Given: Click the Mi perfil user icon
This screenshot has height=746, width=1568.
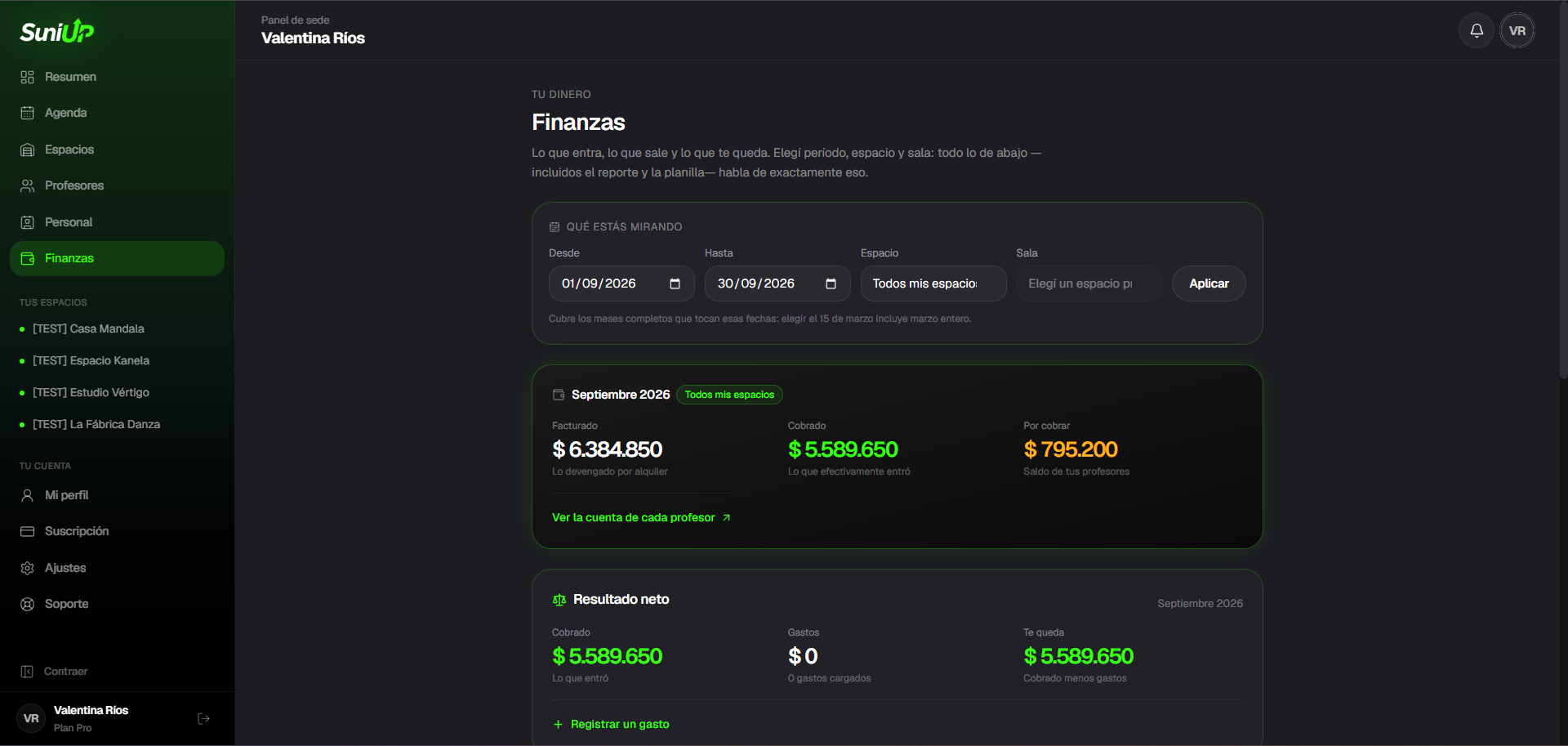Looking at the screenshot, I should pyautogui.click(x=27, y=495).
